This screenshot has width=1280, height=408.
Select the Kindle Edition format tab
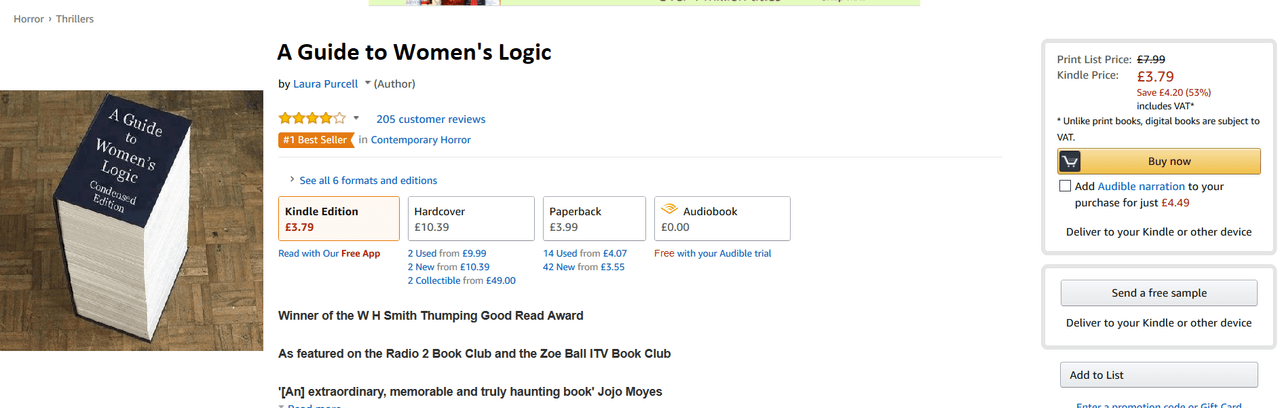tap(339, 219)
